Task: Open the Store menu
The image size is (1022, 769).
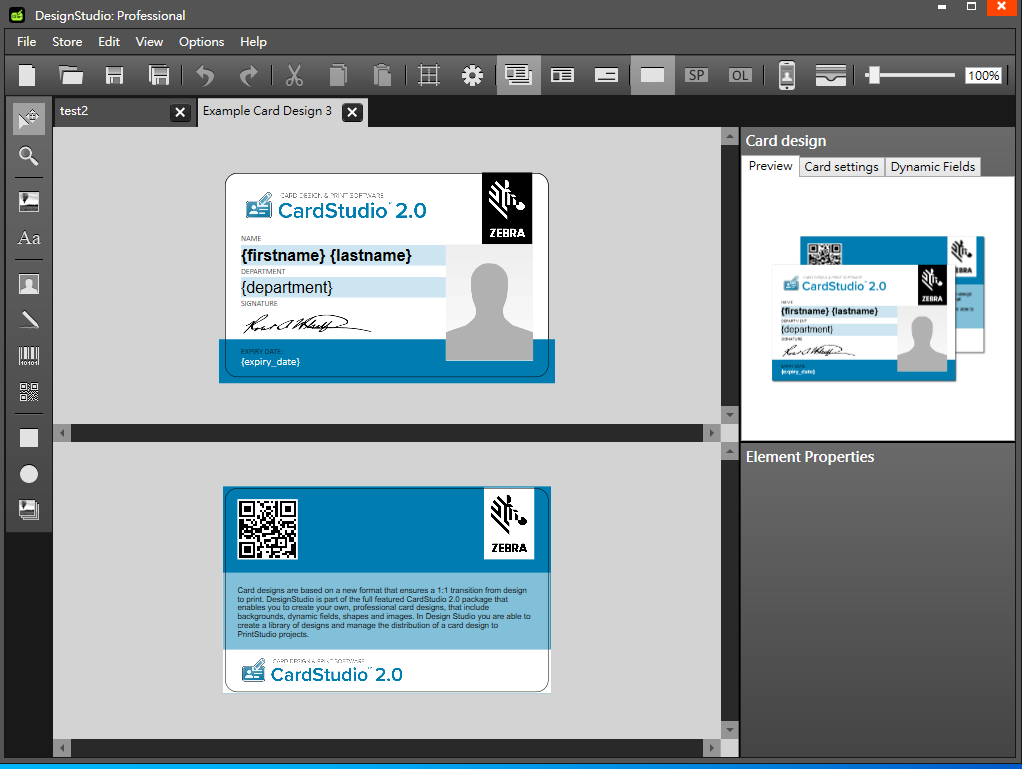Action: 67,42
